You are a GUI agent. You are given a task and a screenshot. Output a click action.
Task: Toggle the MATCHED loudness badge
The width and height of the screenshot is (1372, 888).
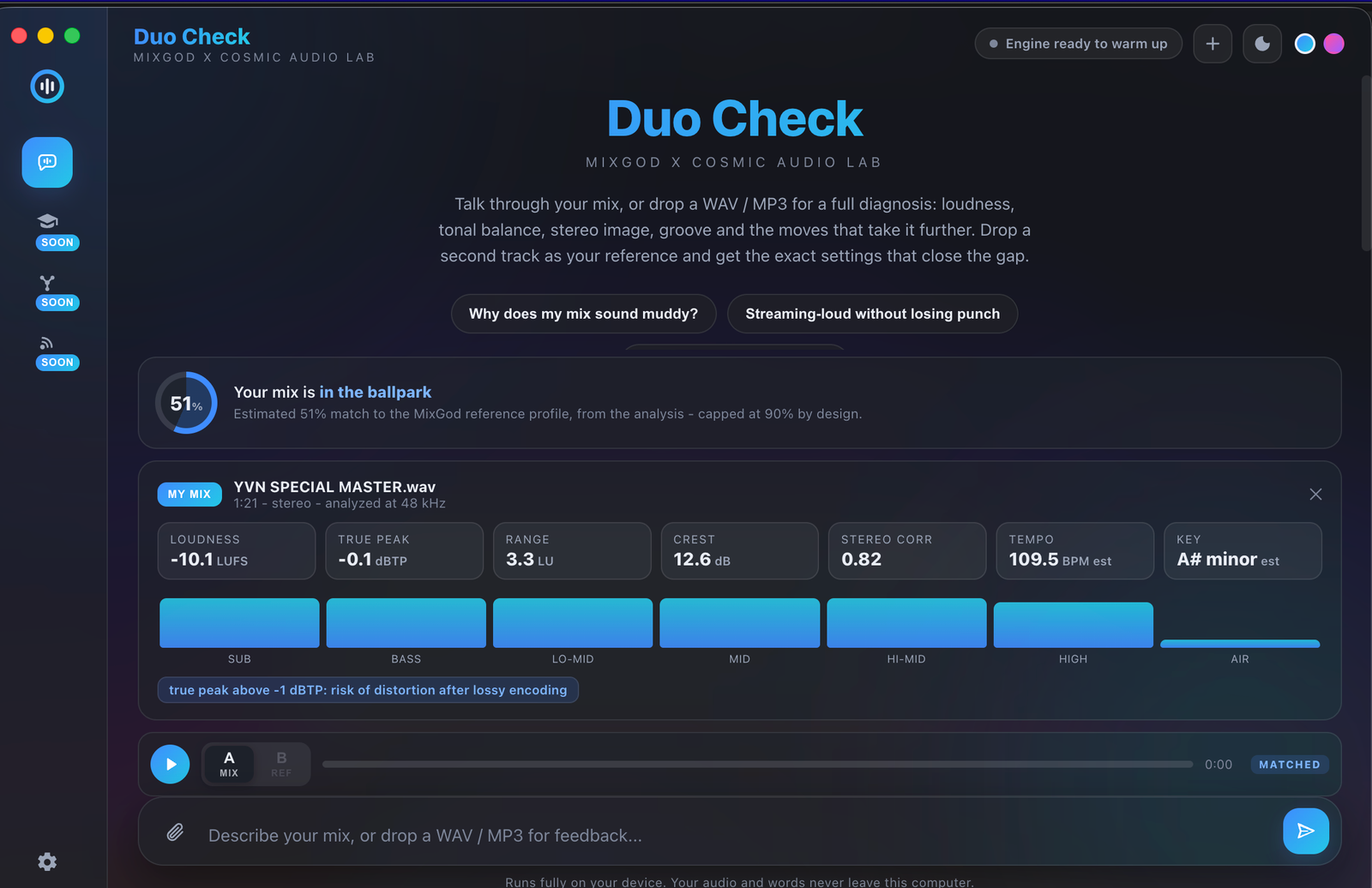click(1289, 765)
